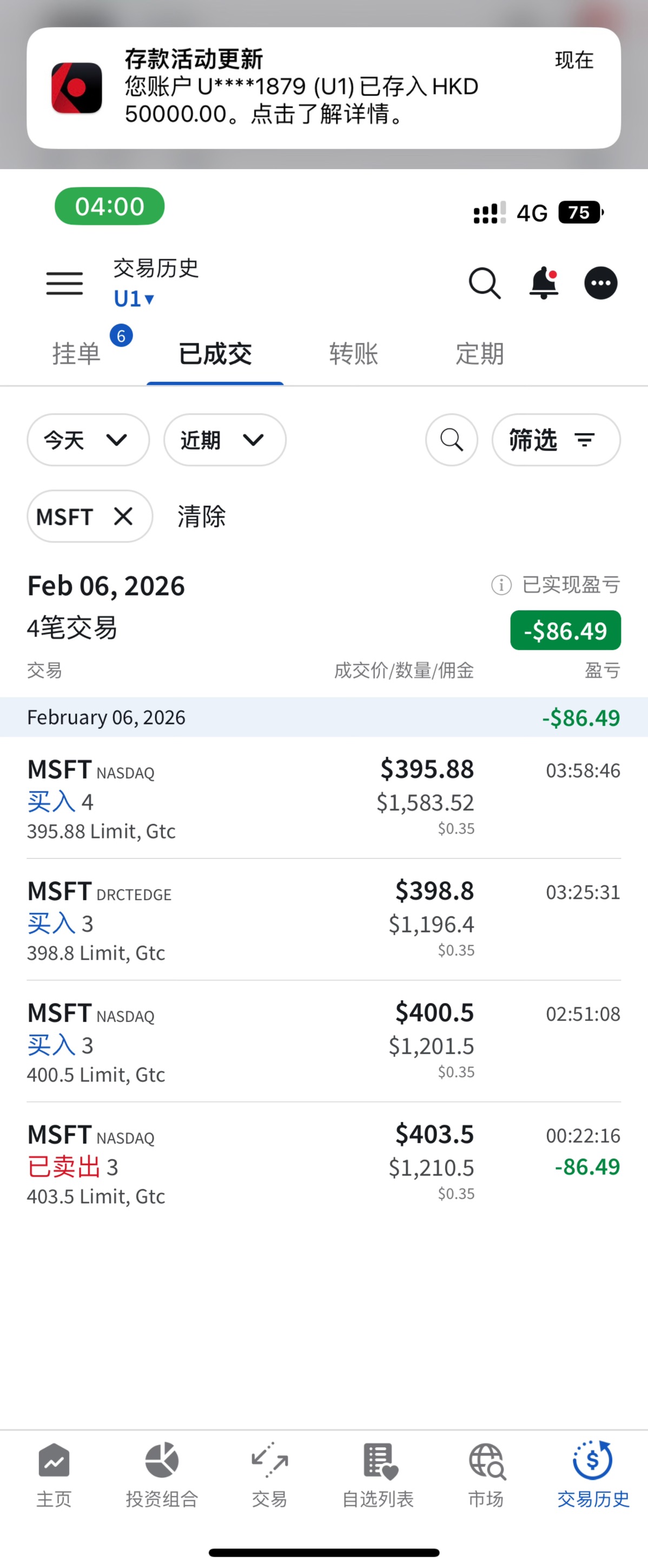
Task: Switch to the 转账 transfers tab
Action: pyautogui.click(x=354, y=354)
